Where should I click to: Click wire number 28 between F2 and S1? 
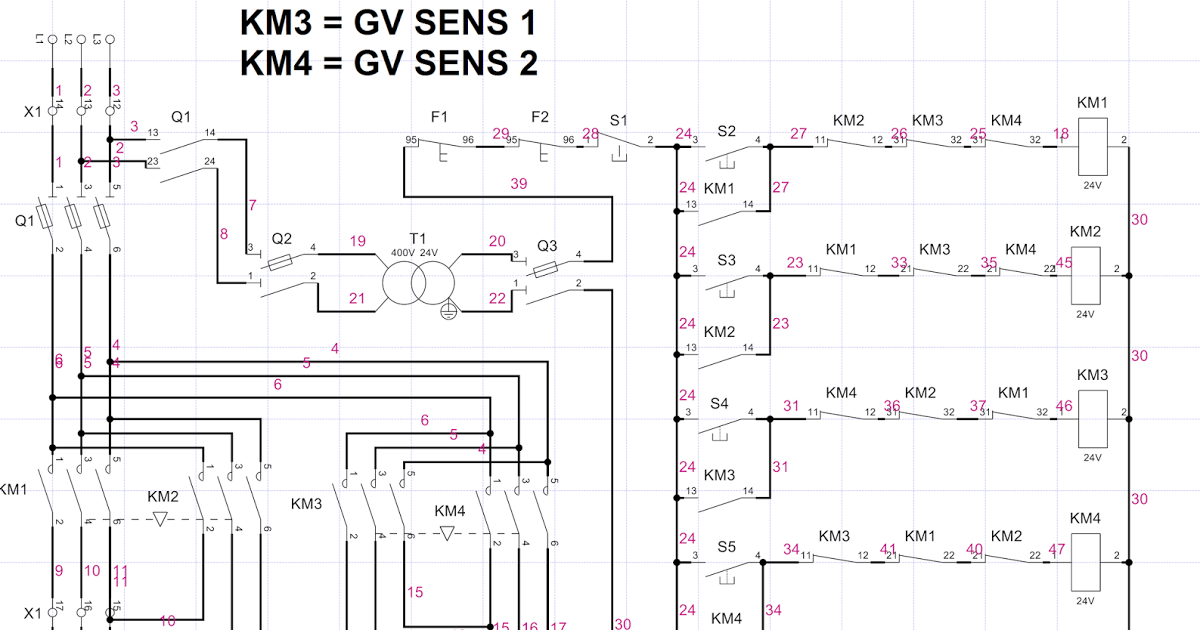(591, 133)
